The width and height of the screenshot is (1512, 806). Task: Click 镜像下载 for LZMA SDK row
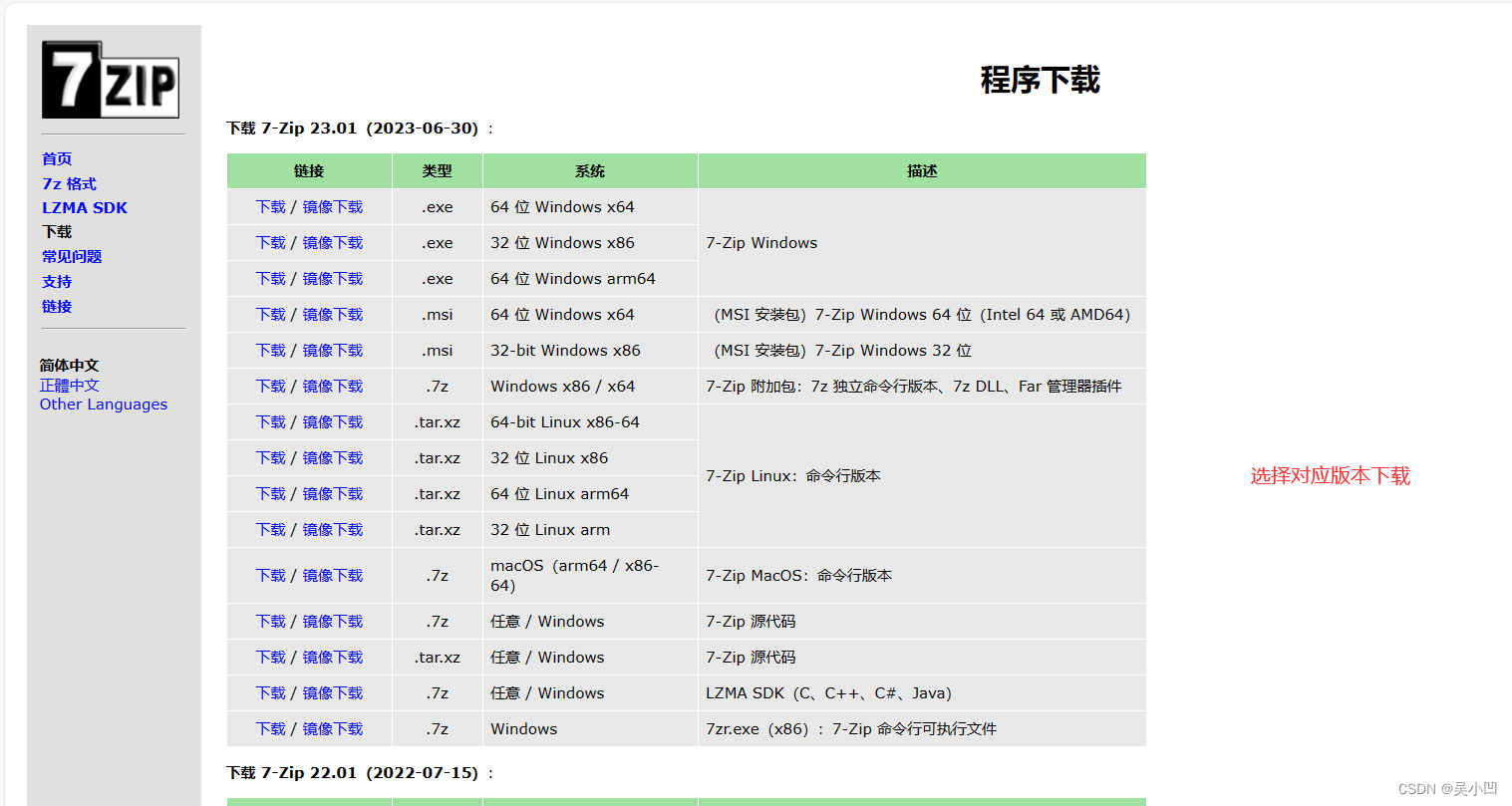pos(333,692)
